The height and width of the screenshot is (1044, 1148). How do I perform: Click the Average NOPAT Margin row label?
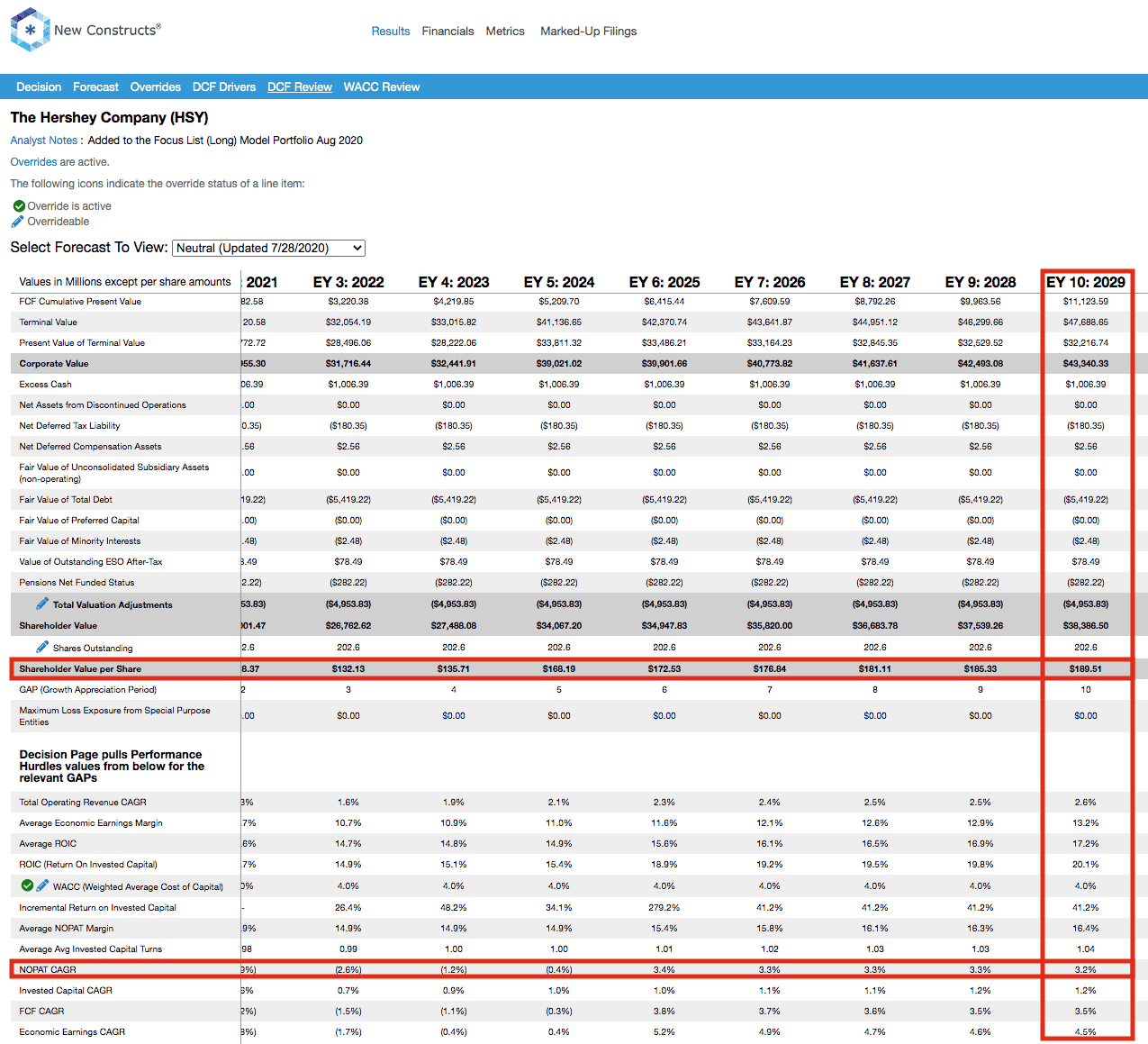click(x=67, y=929)
